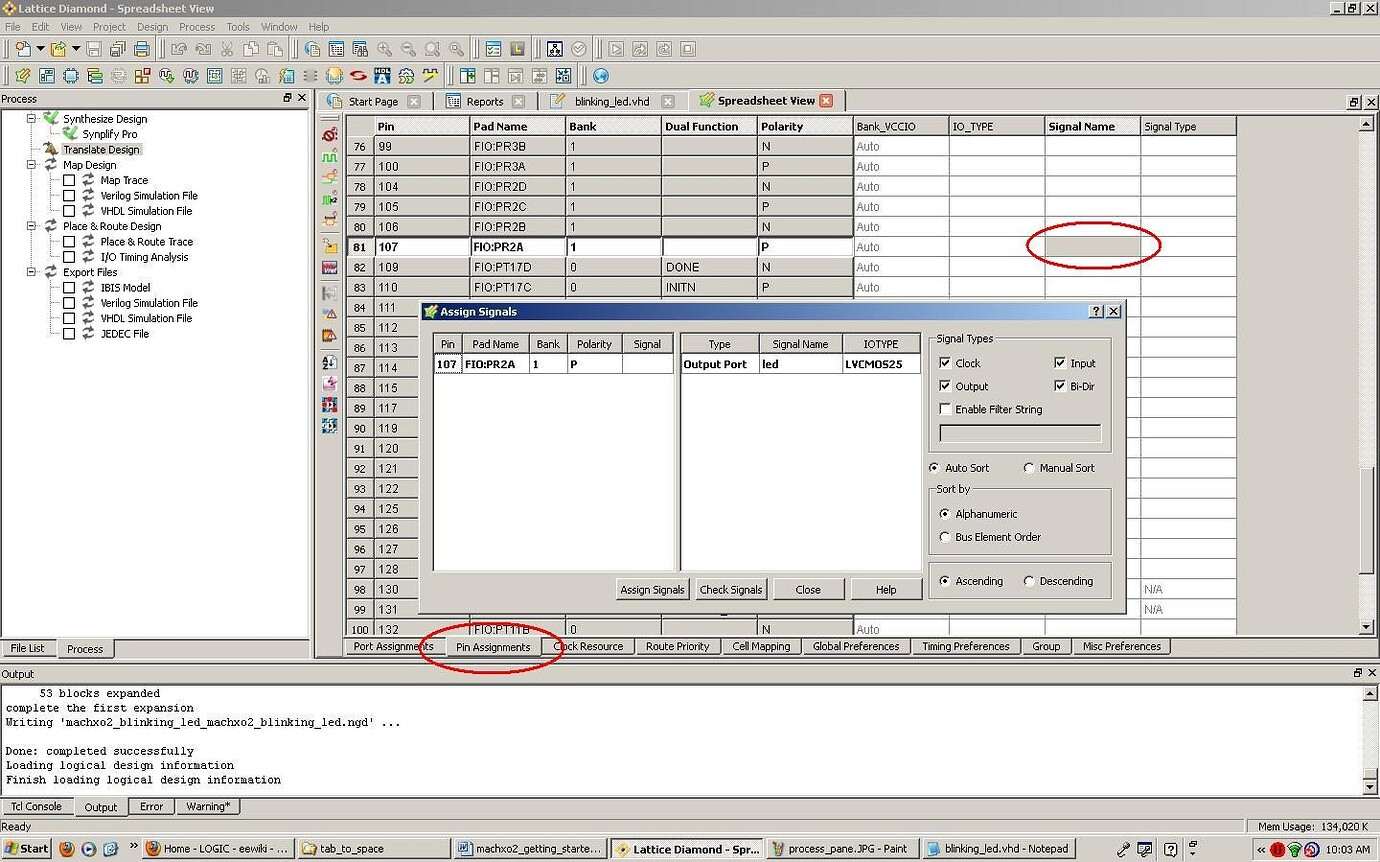
Task: Click the filter string input field
Action: click(x=1020, y=434)
